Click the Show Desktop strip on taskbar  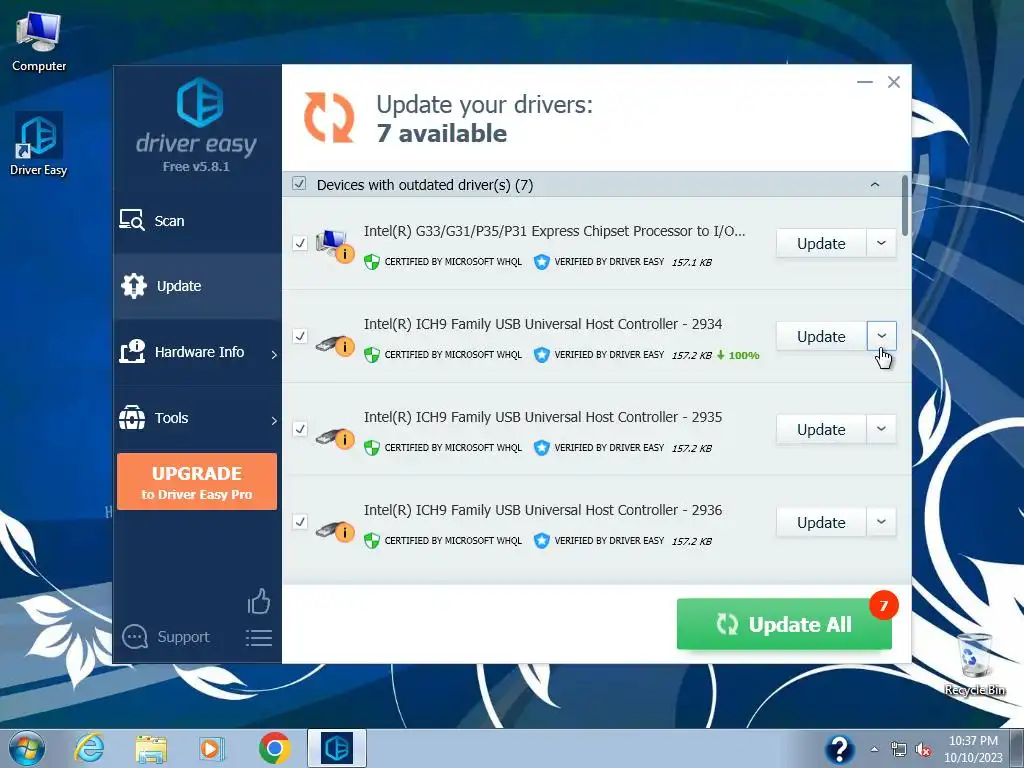coord(1017,748)
